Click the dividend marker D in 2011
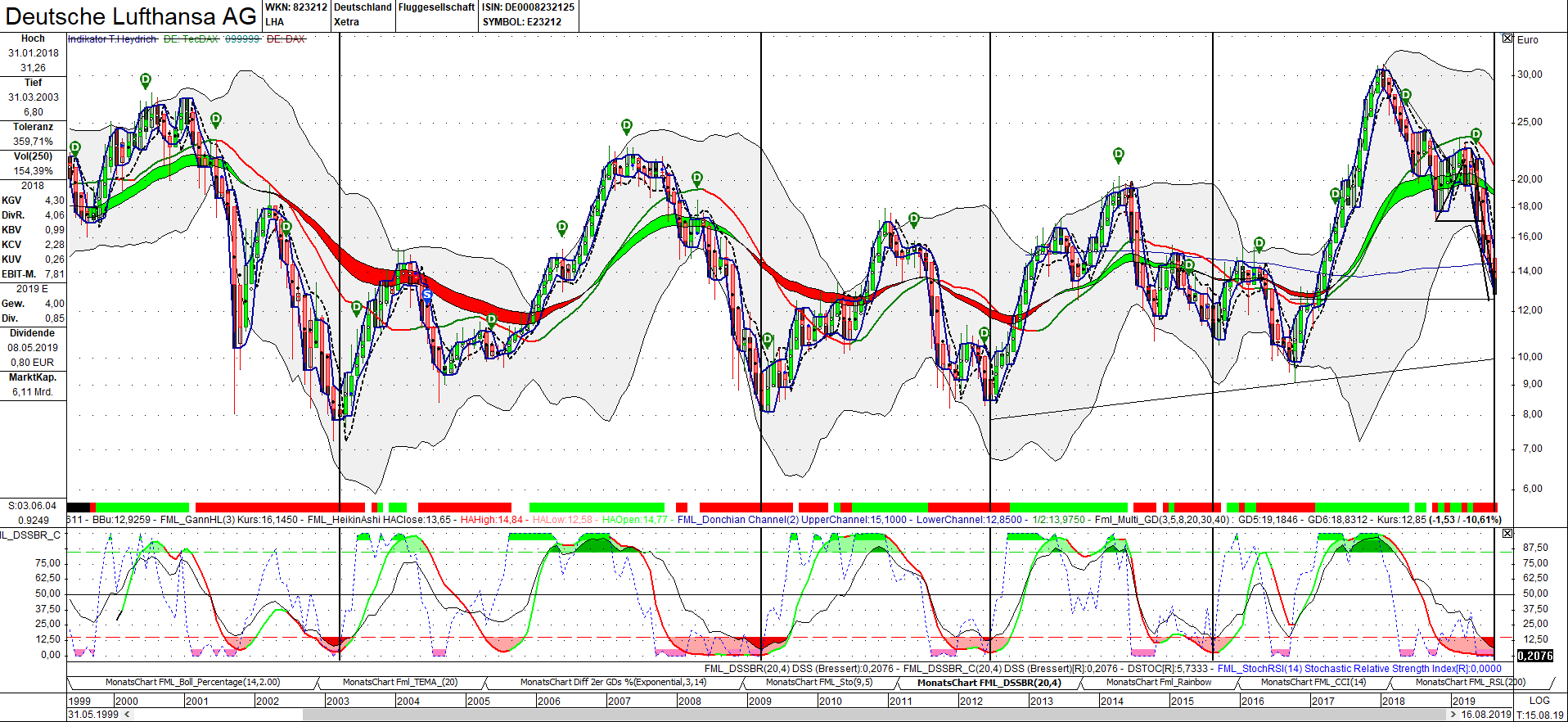This screenshot has height=722, width=1568. [914, 219]
